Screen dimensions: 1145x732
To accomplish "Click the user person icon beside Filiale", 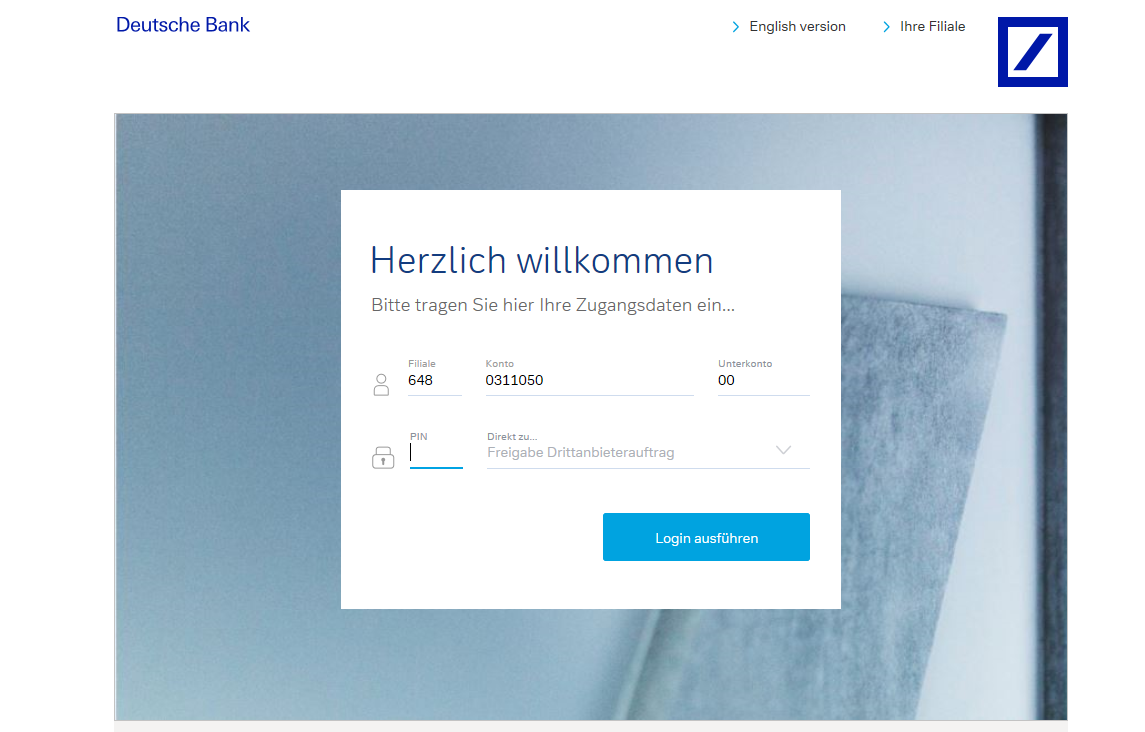I will tap(381, 384).
